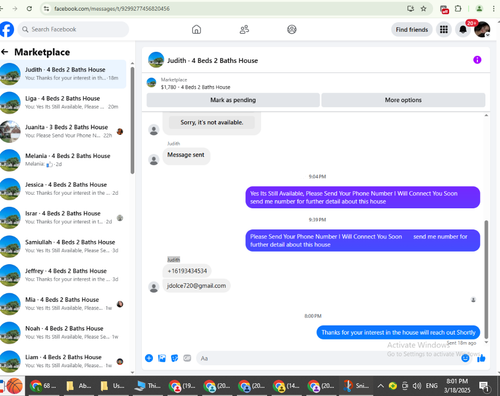500x396 pixels.
Task: Choose a sticker in composer
Action: pos(174,358)
